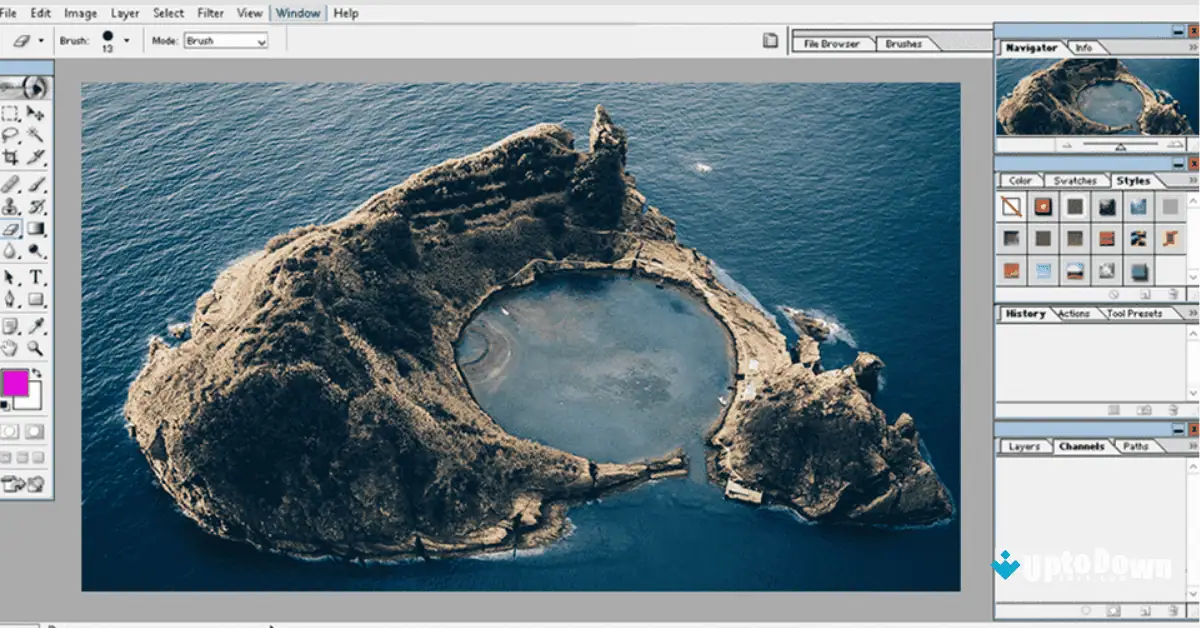Viewport: 1200px width, 628px height.
Task: Activate the Move tool
Action: pos(35,112)
